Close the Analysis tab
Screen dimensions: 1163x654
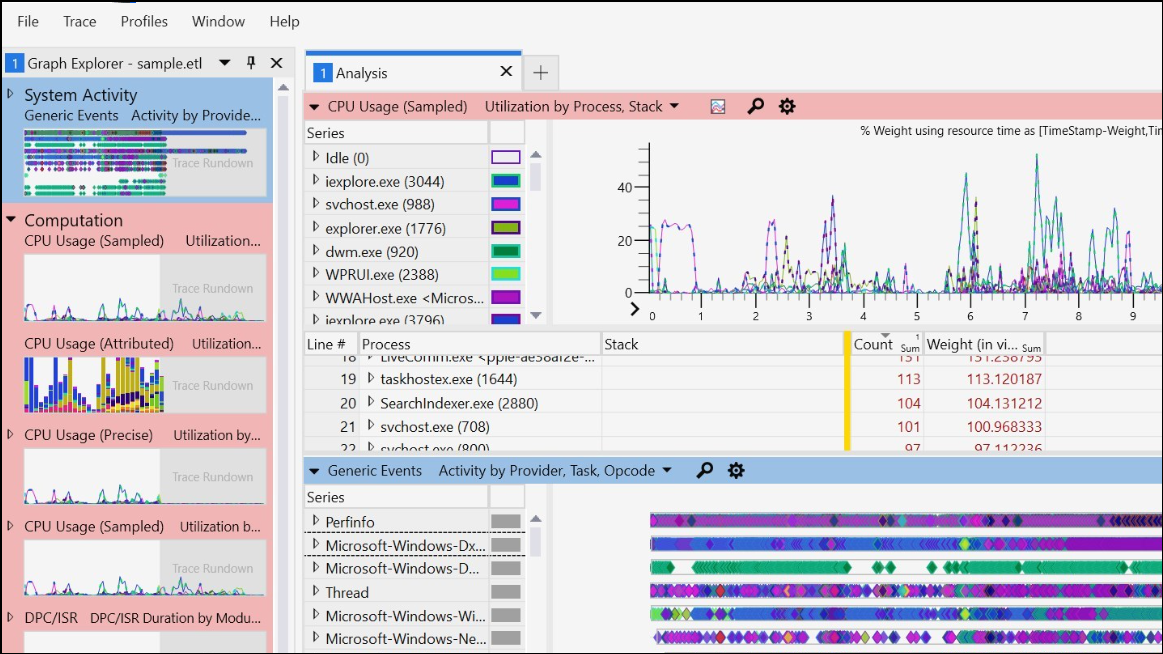pos(506,72)
